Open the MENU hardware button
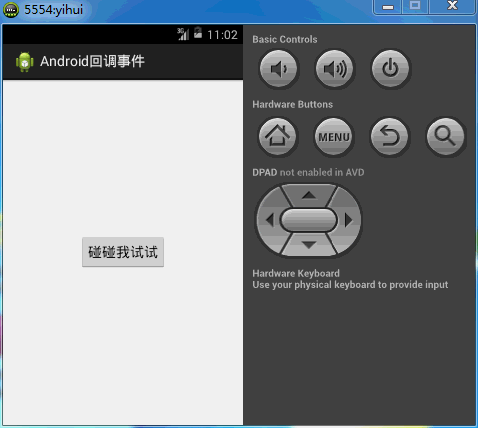 coord(334,136)
